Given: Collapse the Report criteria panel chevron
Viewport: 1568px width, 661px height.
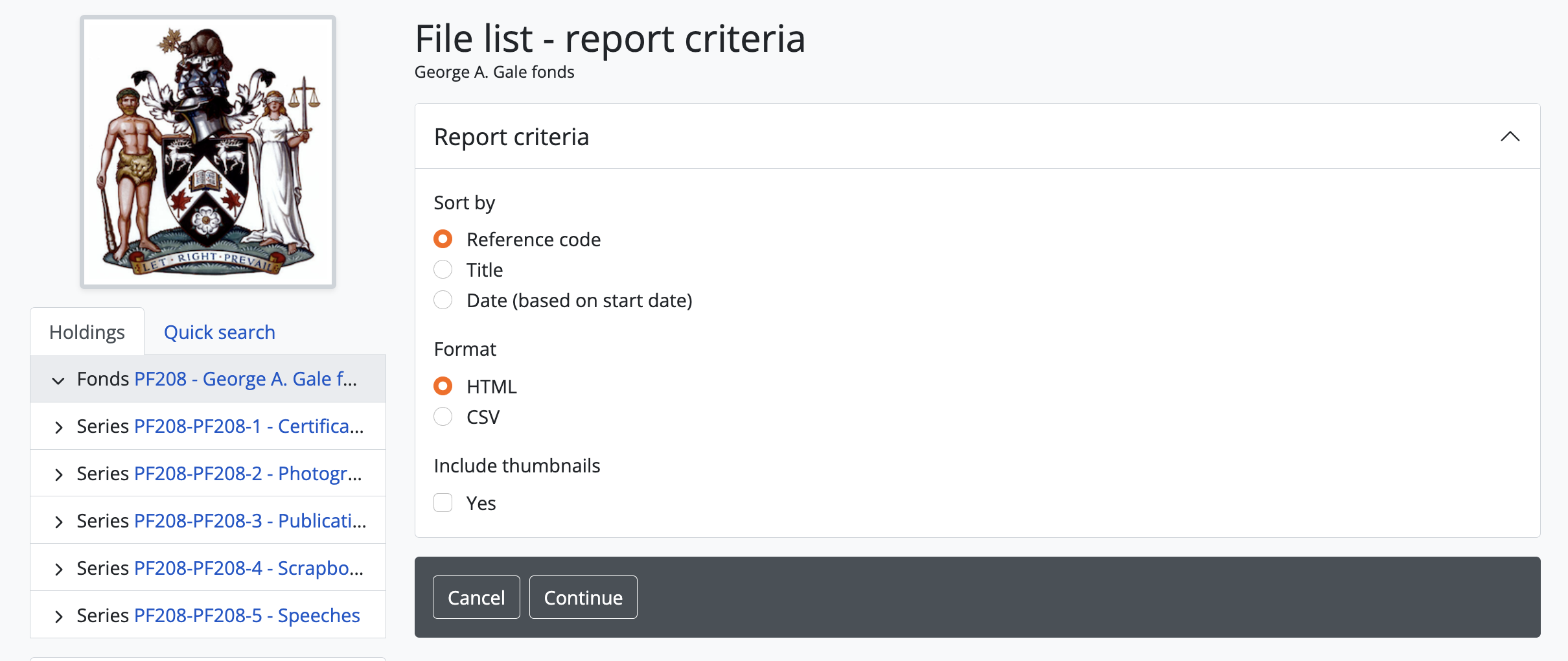Looking at the screenshot, I should coord(1510,137).
